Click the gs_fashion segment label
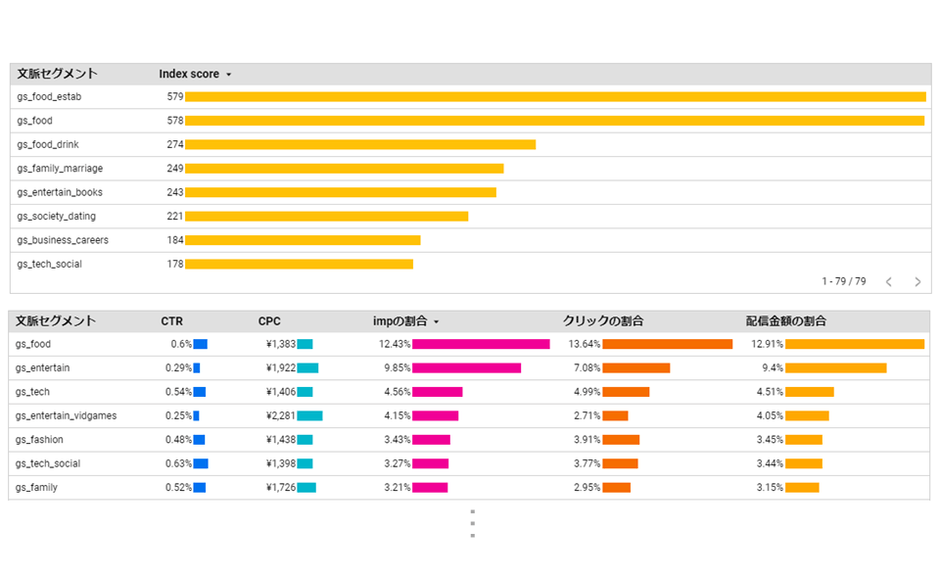The height and width of the screenshot is (588, 940). (39, 440)
